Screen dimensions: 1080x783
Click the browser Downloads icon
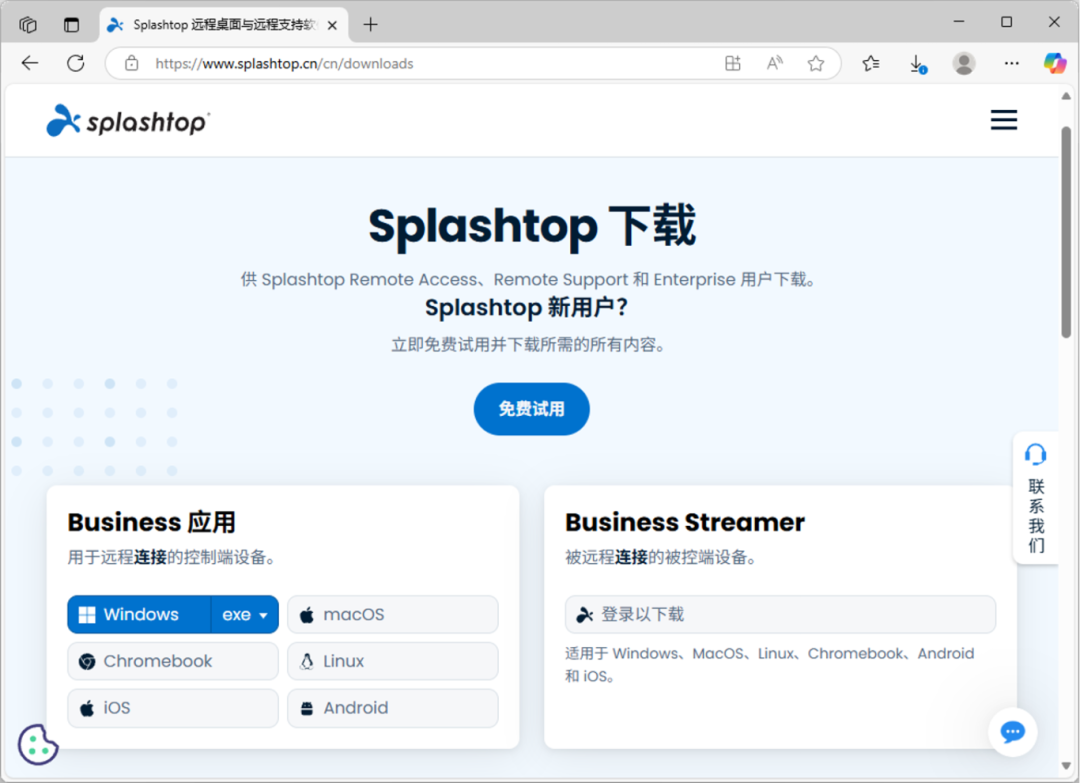point(916,64)
